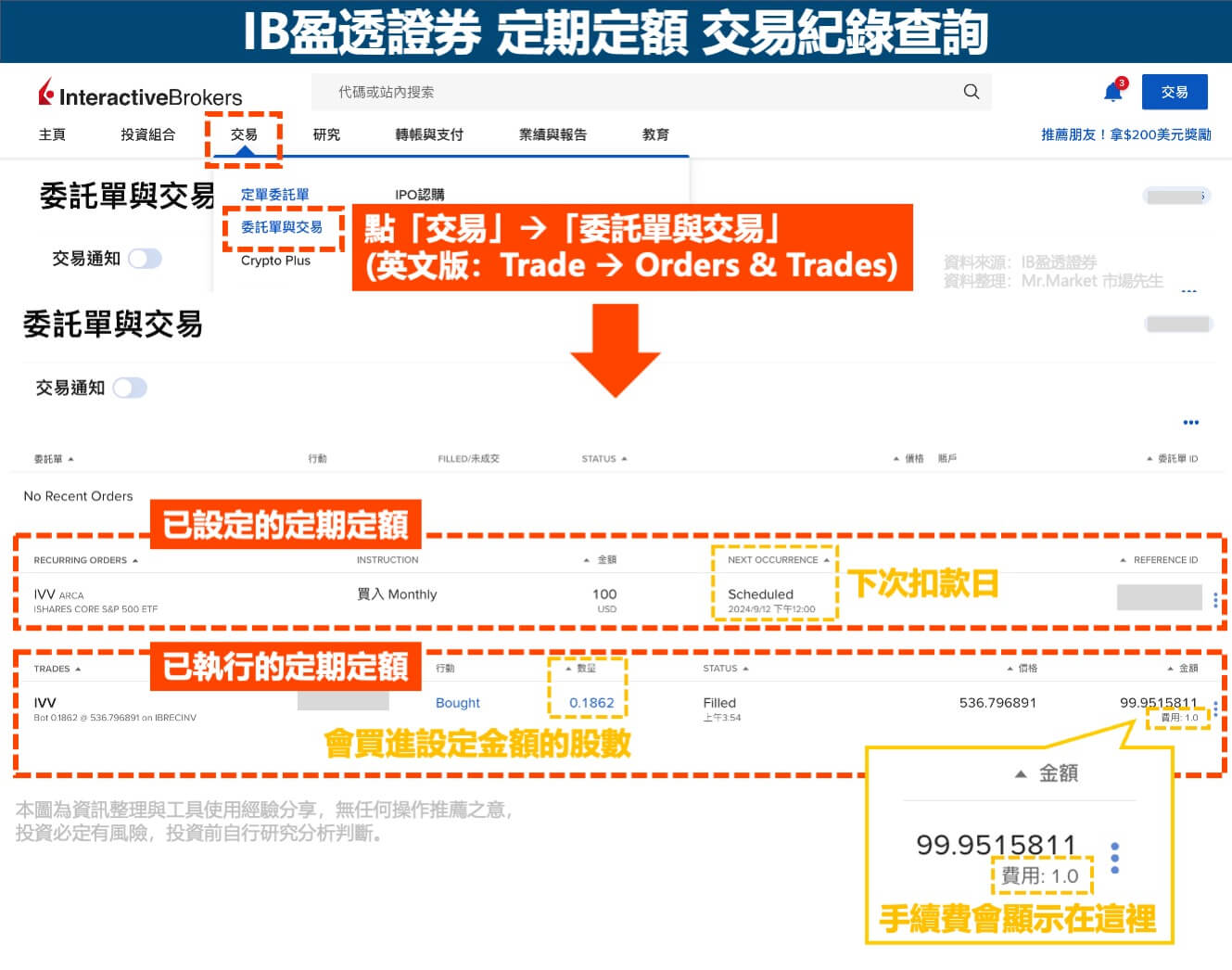Open the three-dot menu above the 委託單 ID header
This screenshot has width=1232, height=970.
pyautogui.click(x=1191, y=422)
